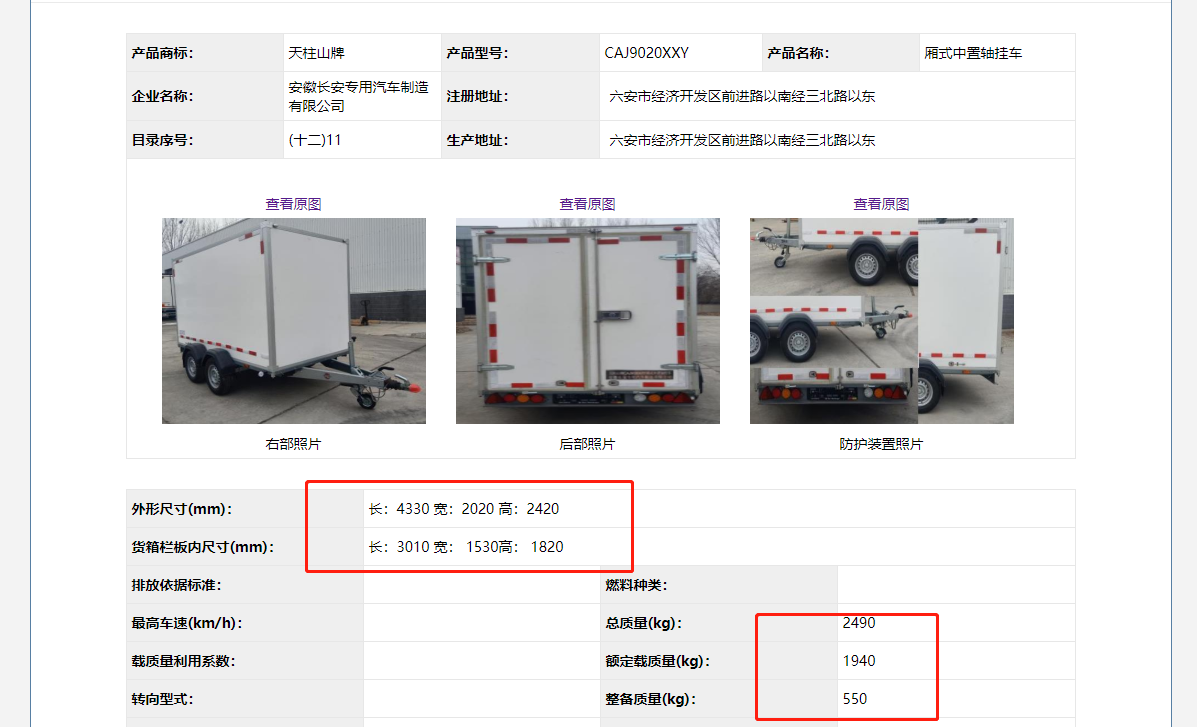This screenshot has height=727, width=1197.
Task: Click the 右部照片 caption label
Action: (x=293, y=444)
